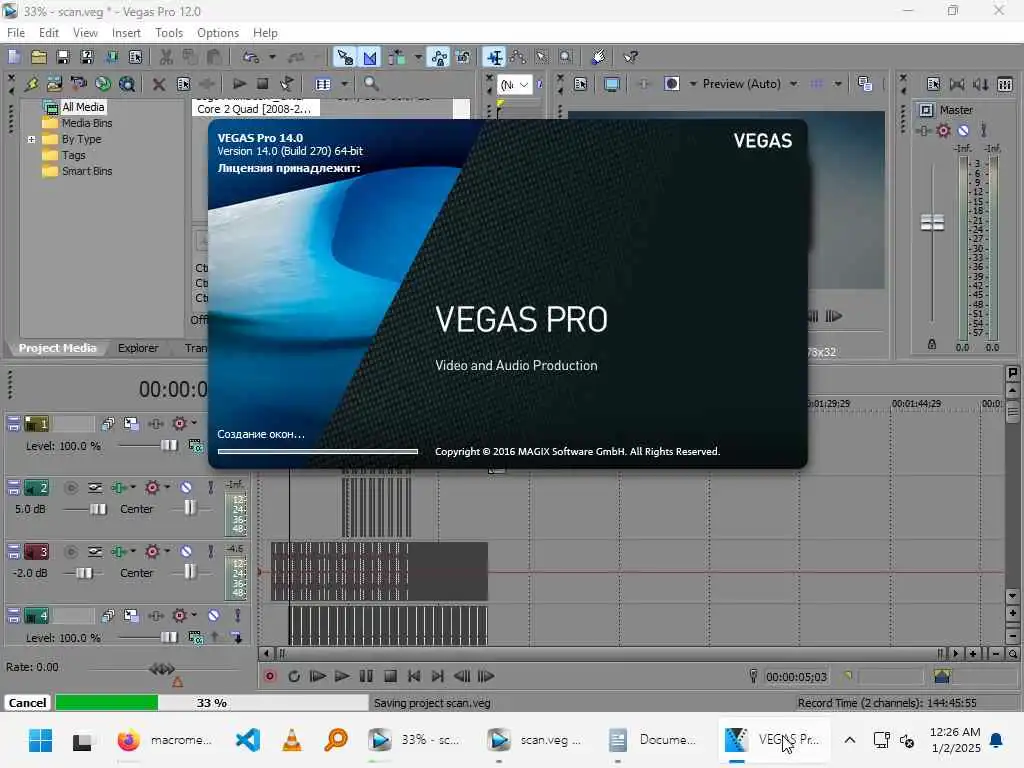Click the Video Preview on External Monitor icon
This screenshot has height=768, width=1024.
click(611, 84)
